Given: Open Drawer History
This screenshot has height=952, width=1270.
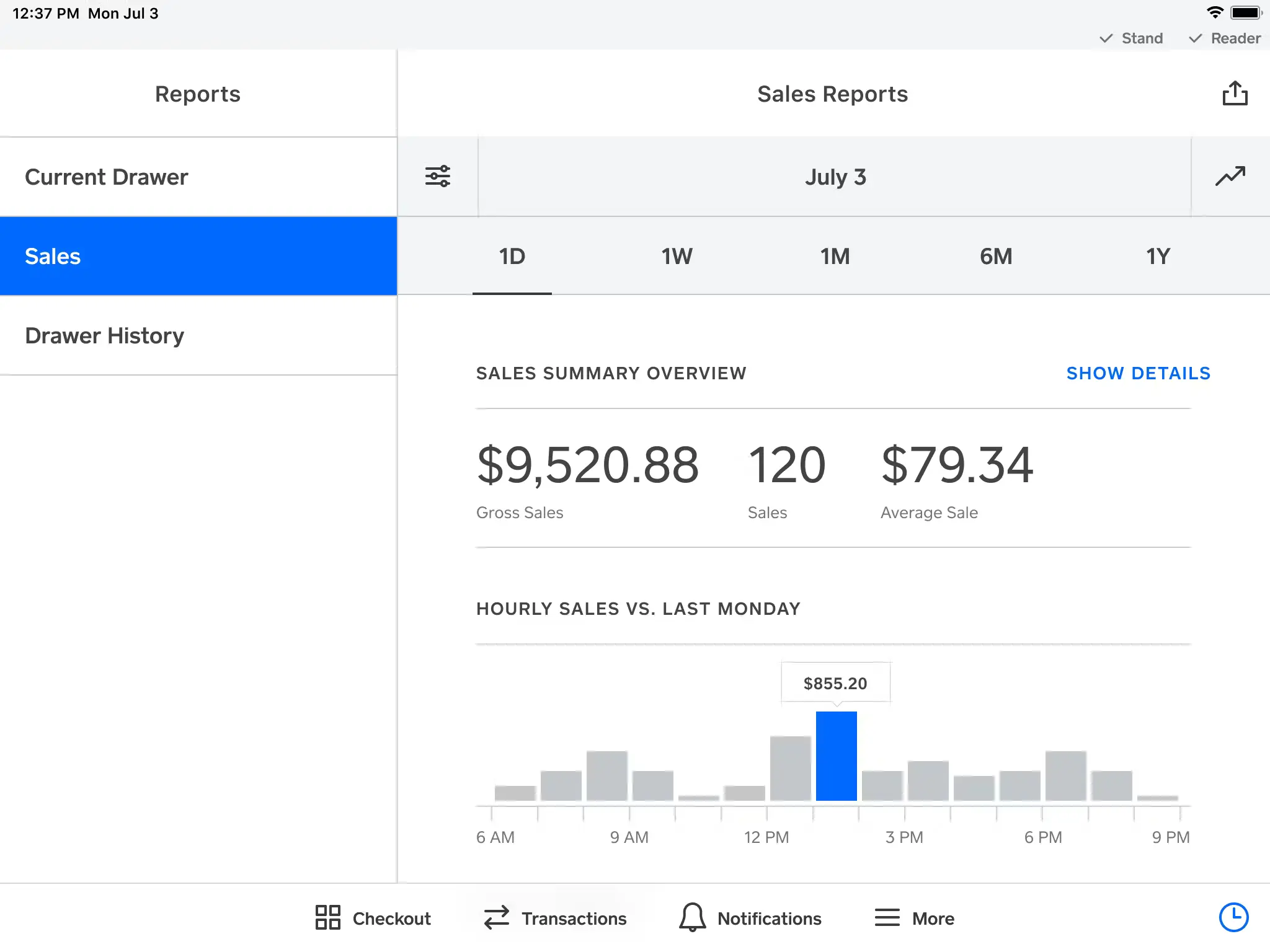Looking at the screenshot, I should point(198,335).
